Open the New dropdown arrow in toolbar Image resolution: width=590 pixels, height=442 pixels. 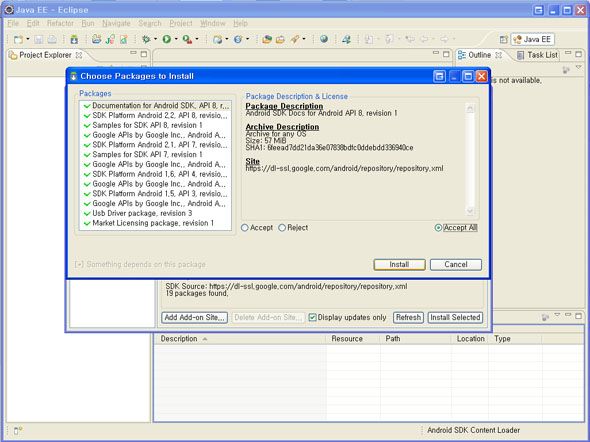pos(28,39)
